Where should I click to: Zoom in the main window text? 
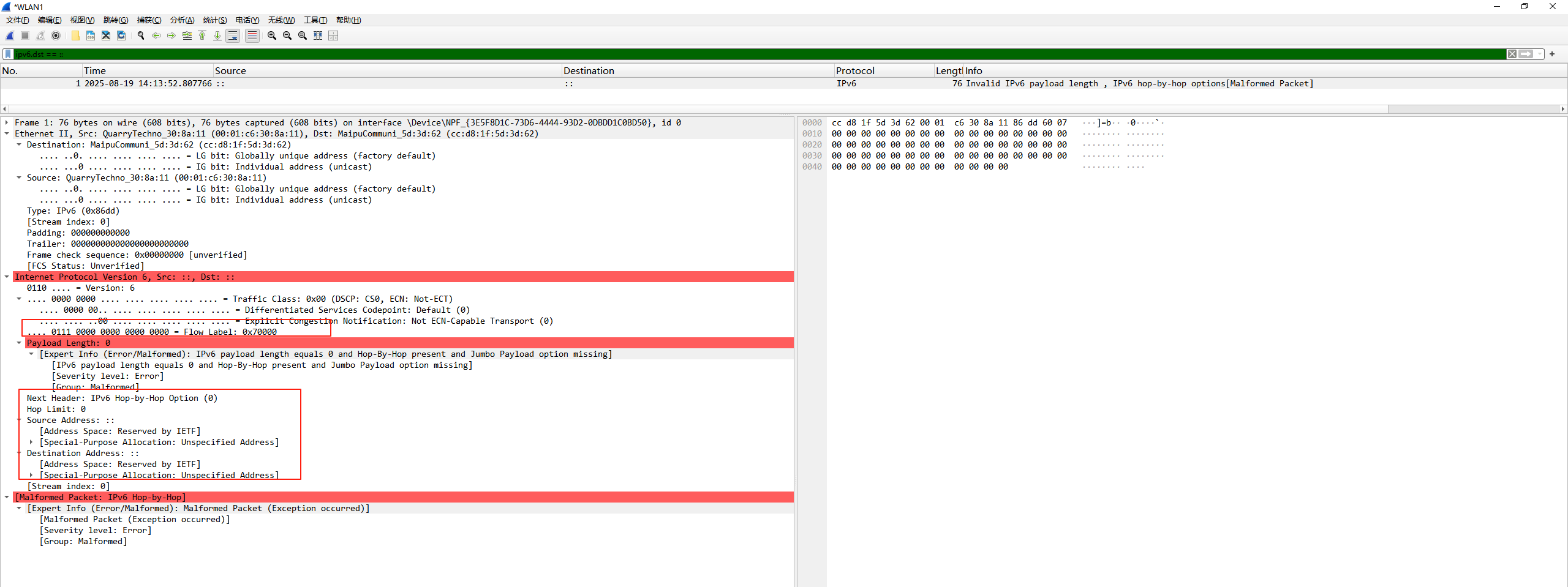(272, 36)
